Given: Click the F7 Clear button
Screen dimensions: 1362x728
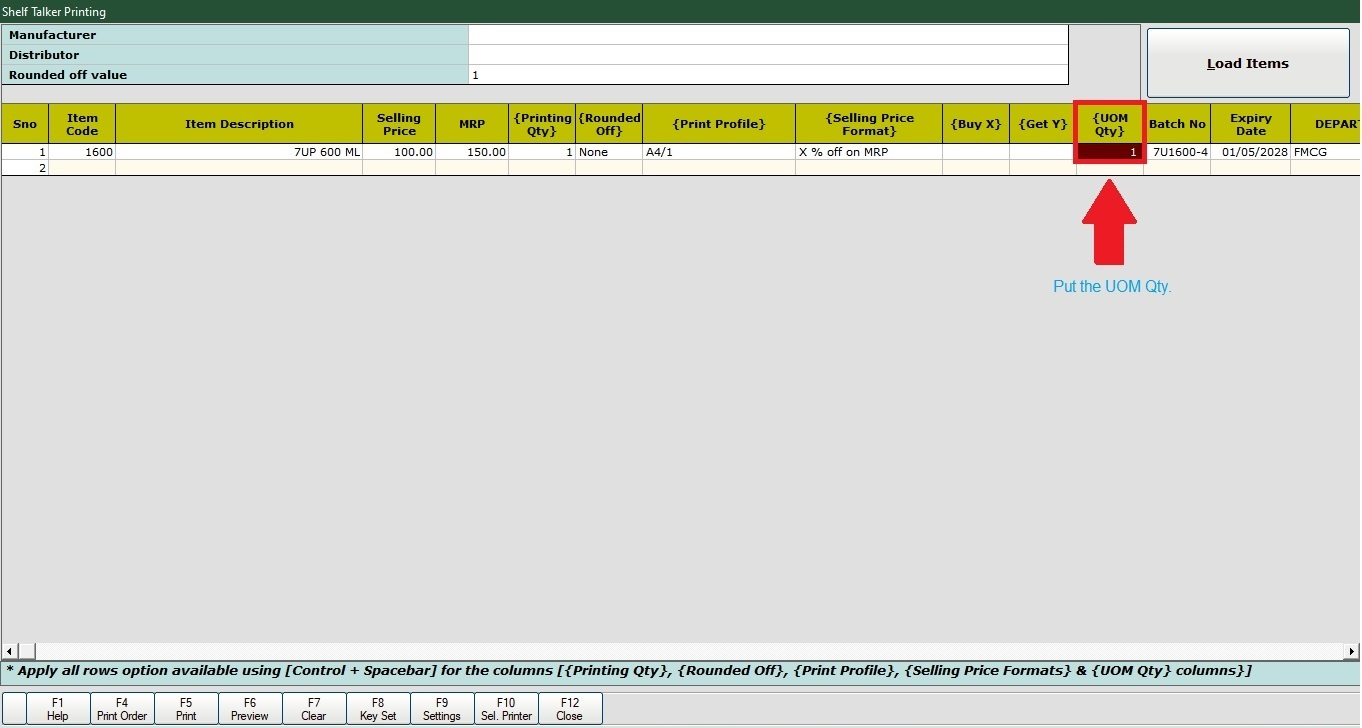Looking at the screenshot, I should click(314, 709).
